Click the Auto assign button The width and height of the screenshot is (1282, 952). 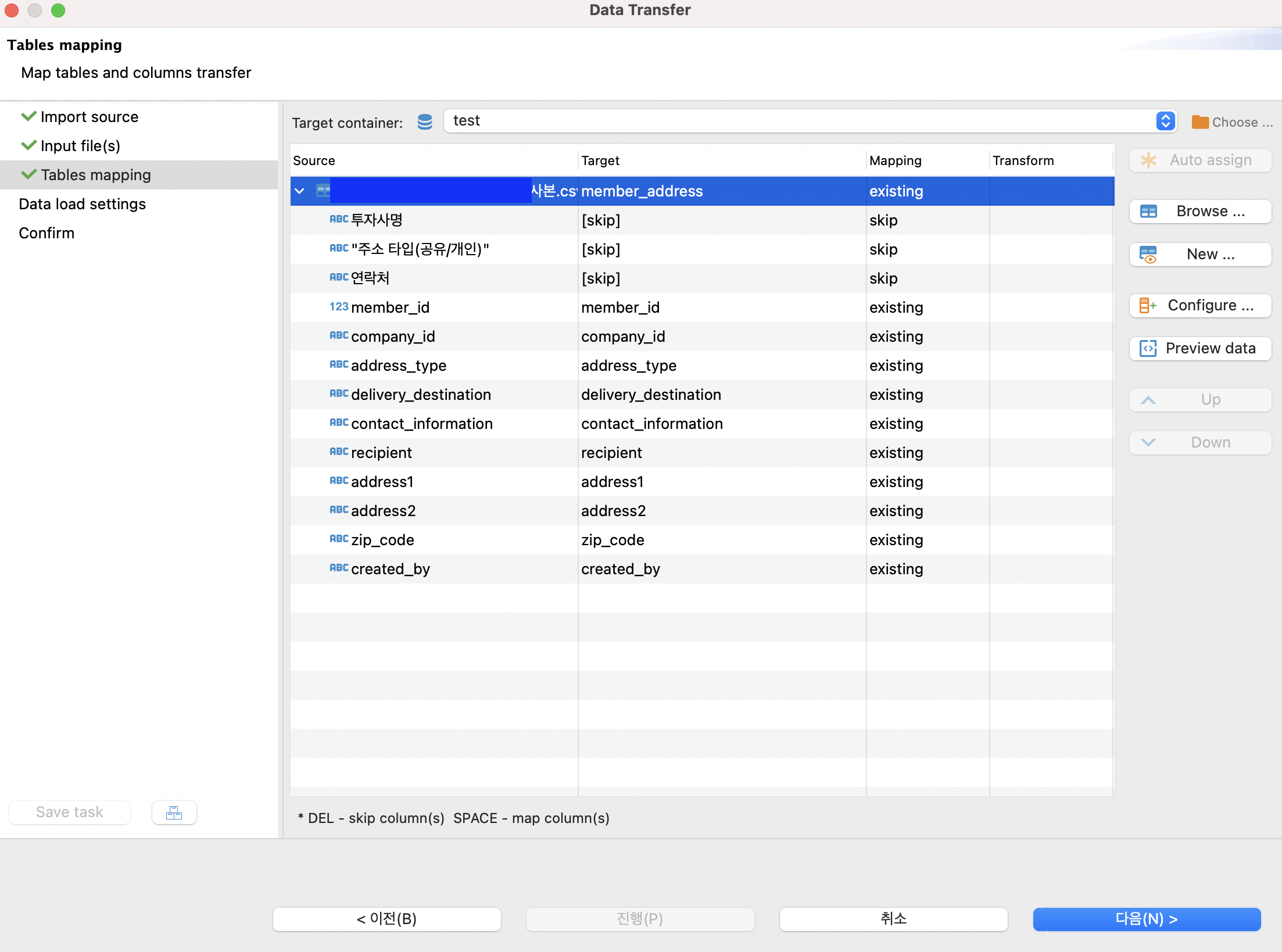click(x=1200, y=160)
